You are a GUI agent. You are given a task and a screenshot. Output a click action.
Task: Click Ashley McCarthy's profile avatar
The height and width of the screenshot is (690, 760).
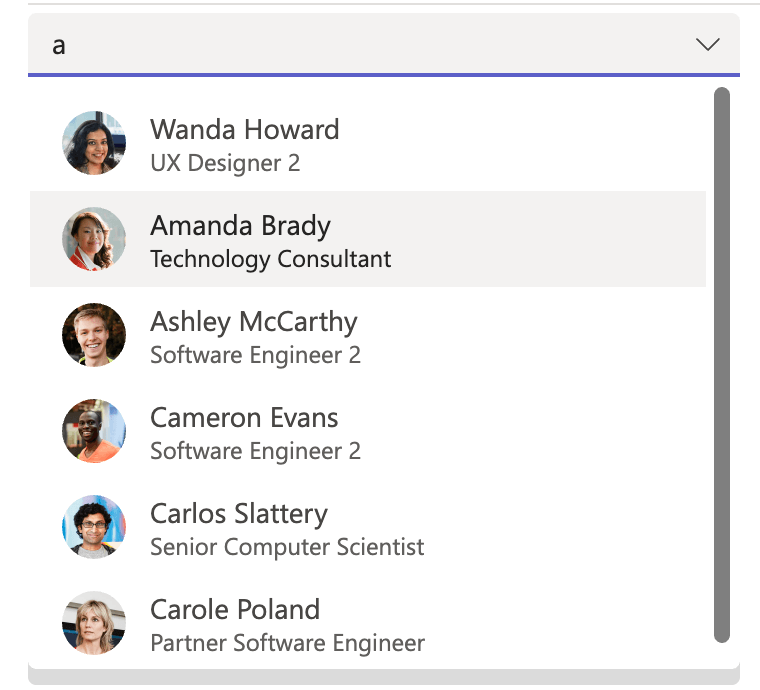click(x=94, y=335)
